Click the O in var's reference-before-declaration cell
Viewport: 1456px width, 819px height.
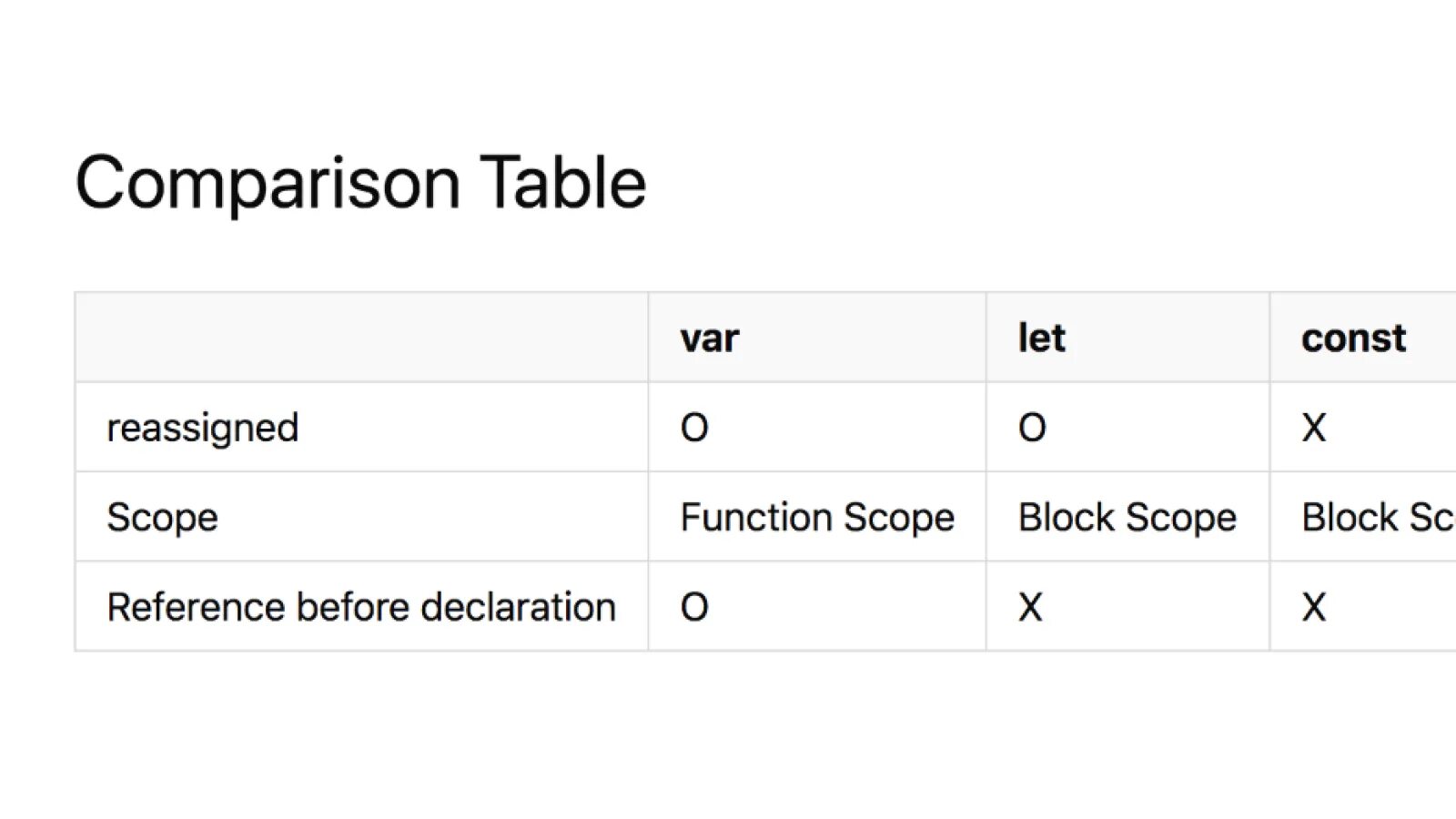click(694, 607)
